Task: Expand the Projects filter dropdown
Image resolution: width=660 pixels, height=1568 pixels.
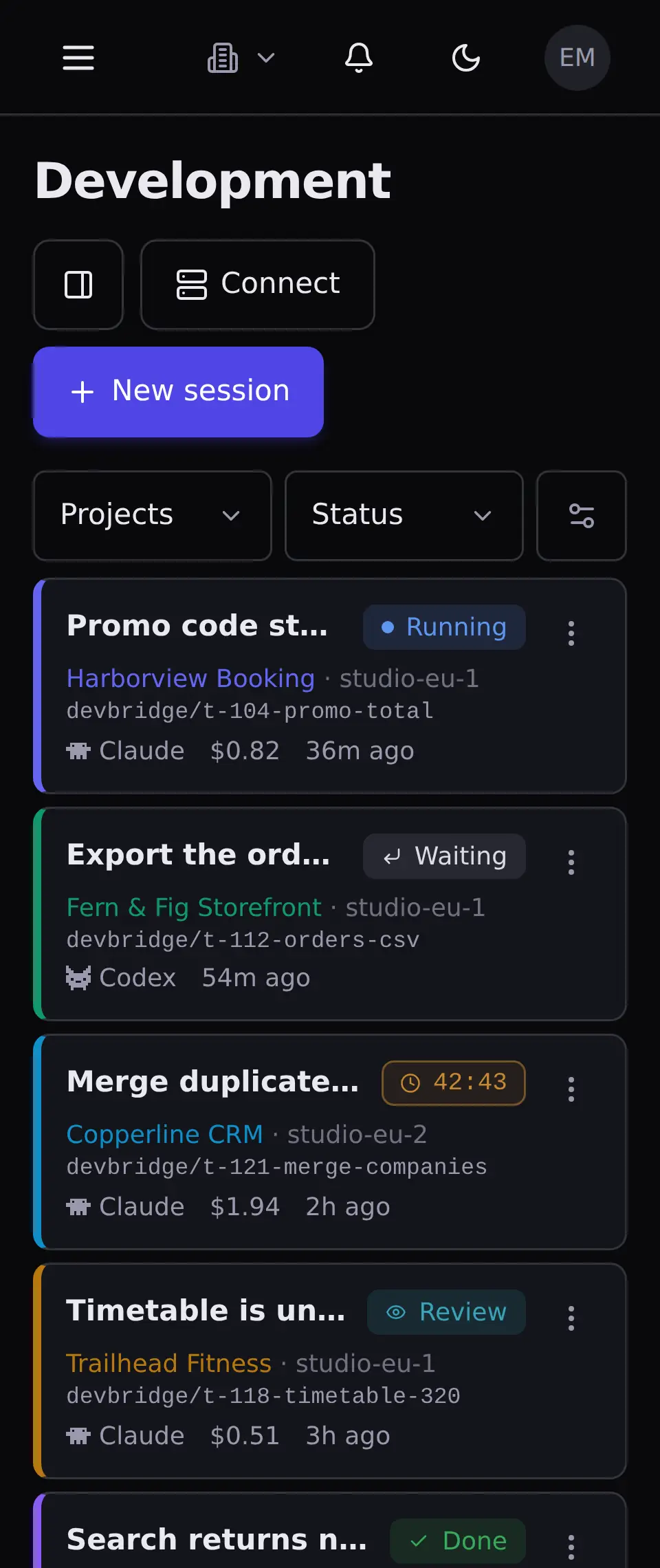Action: pos(153,516)
